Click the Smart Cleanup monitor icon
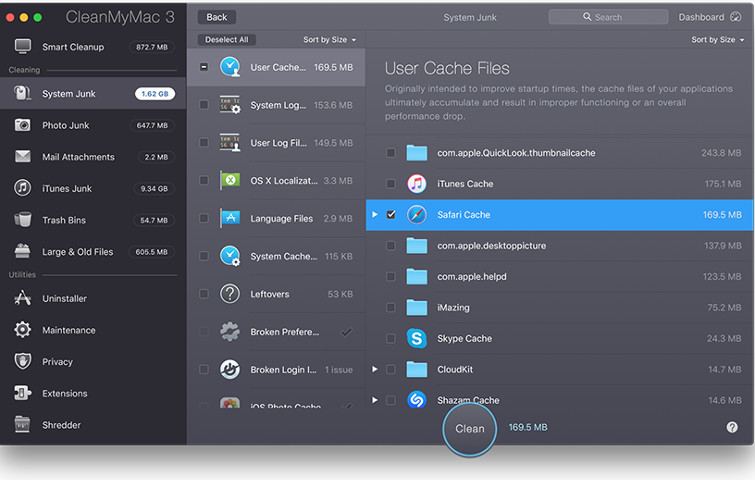The height and width of the screenshot is (480, 755). [23, 46]
